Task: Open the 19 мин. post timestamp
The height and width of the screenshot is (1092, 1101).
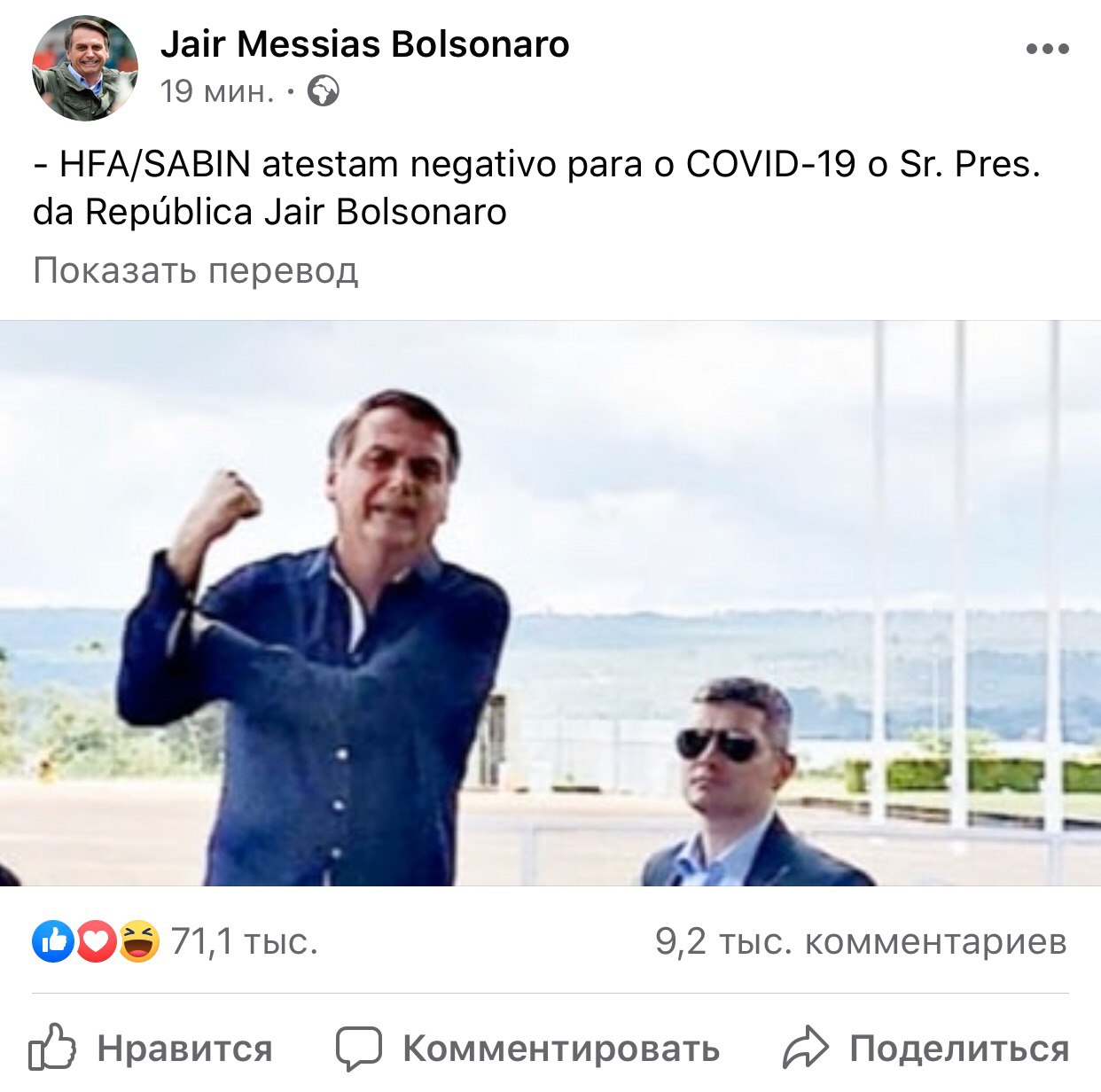Action: pyautogui.click(x=217, y=91)
